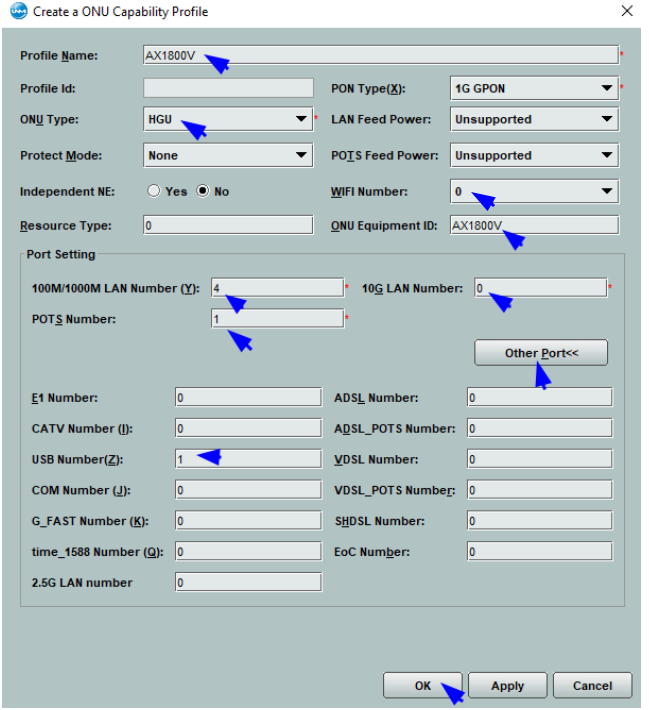Screen dimensions: 649x710
Task: Click the ADSL_POTS Number field
Action: click(540, 428)
